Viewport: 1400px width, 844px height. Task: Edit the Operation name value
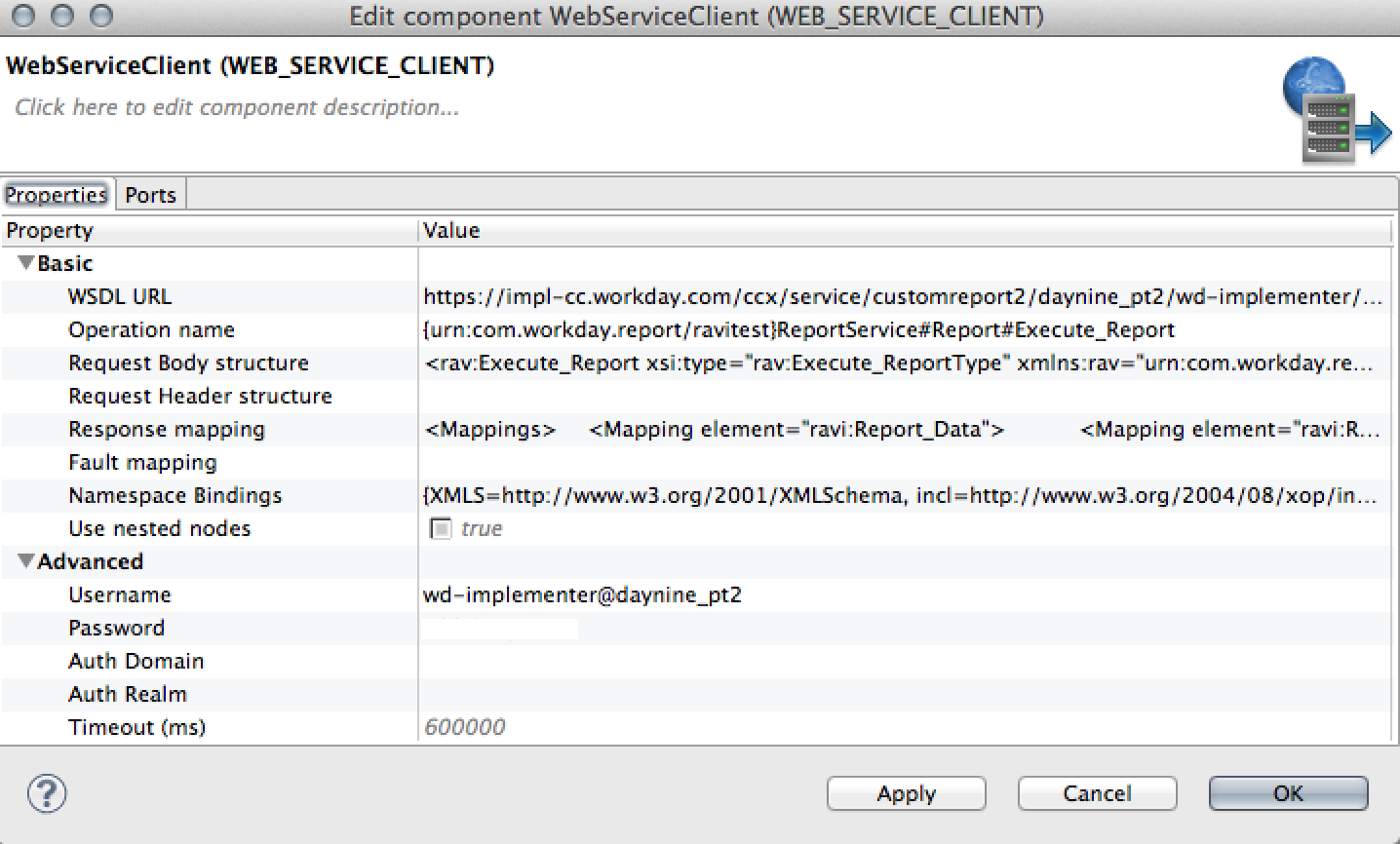pyautogui.click(x=905, y=329)
